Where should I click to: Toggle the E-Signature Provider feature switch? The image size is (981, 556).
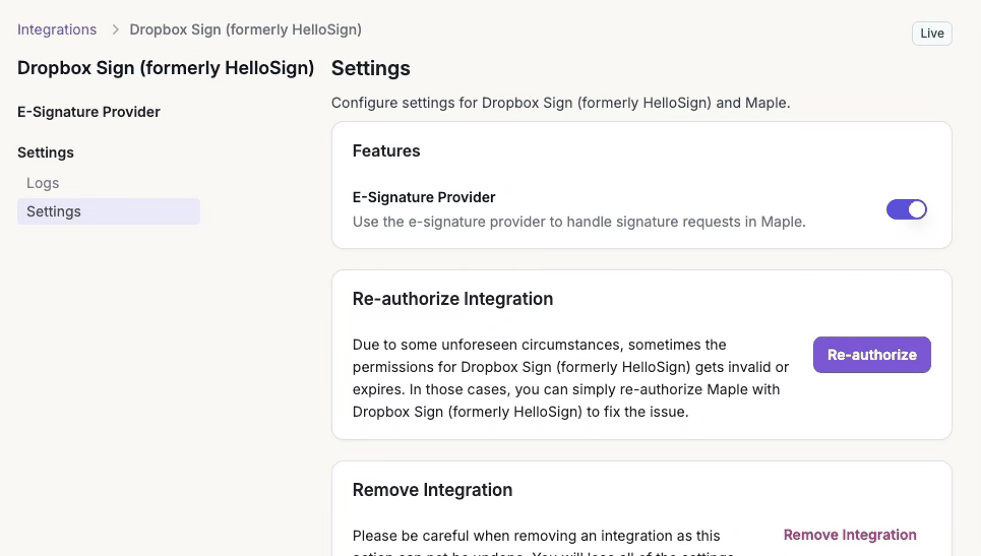click(x=906, y=209)
